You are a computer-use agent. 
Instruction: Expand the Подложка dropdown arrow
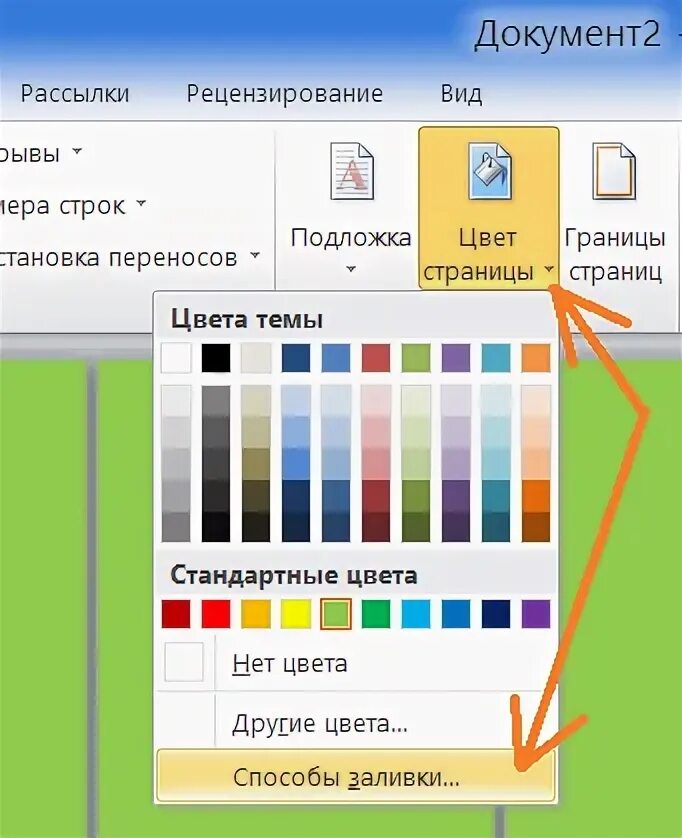(x=351, y=269)
